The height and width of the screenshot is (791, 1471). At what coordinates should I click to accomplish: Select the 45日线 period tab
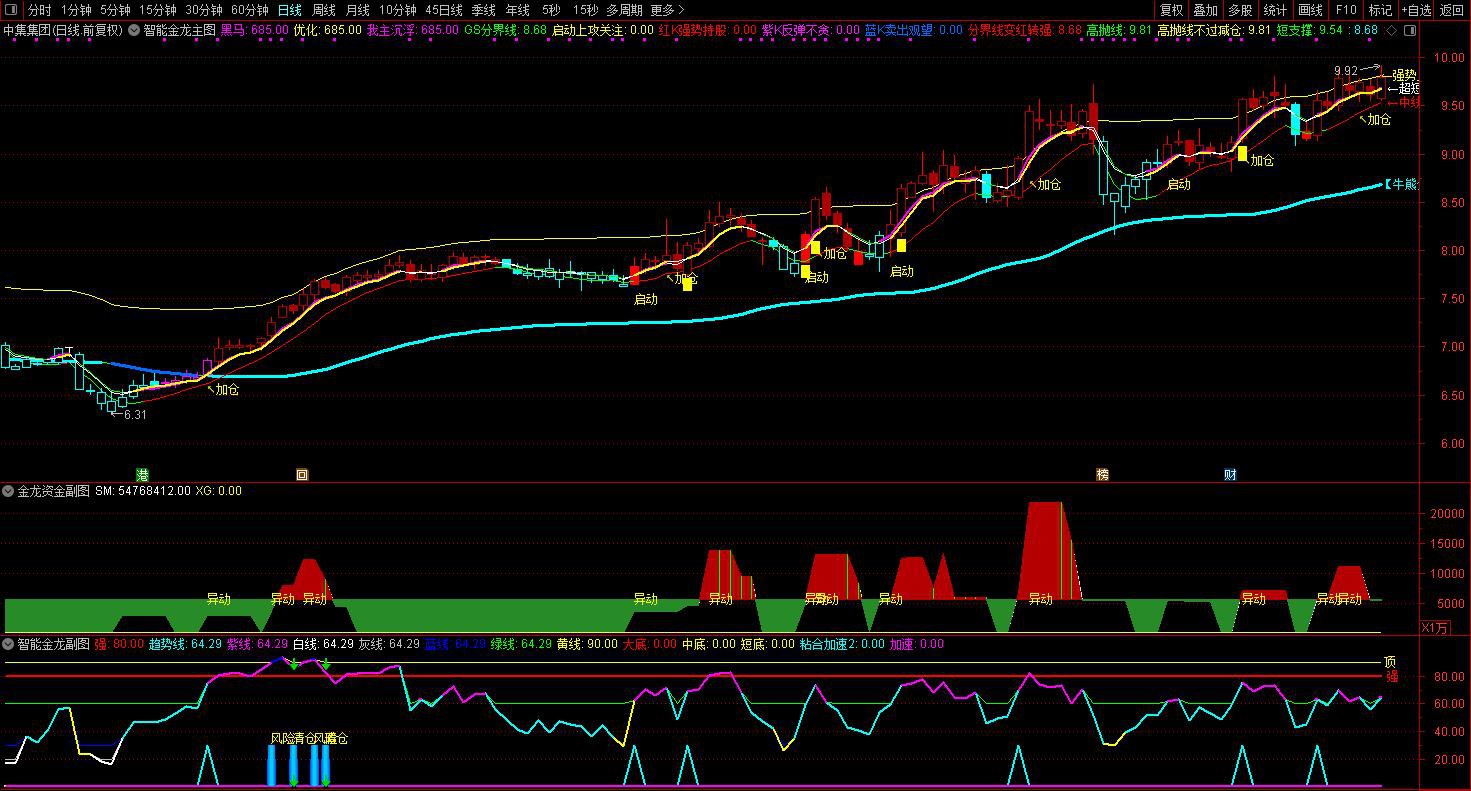(x=444, y=10)
